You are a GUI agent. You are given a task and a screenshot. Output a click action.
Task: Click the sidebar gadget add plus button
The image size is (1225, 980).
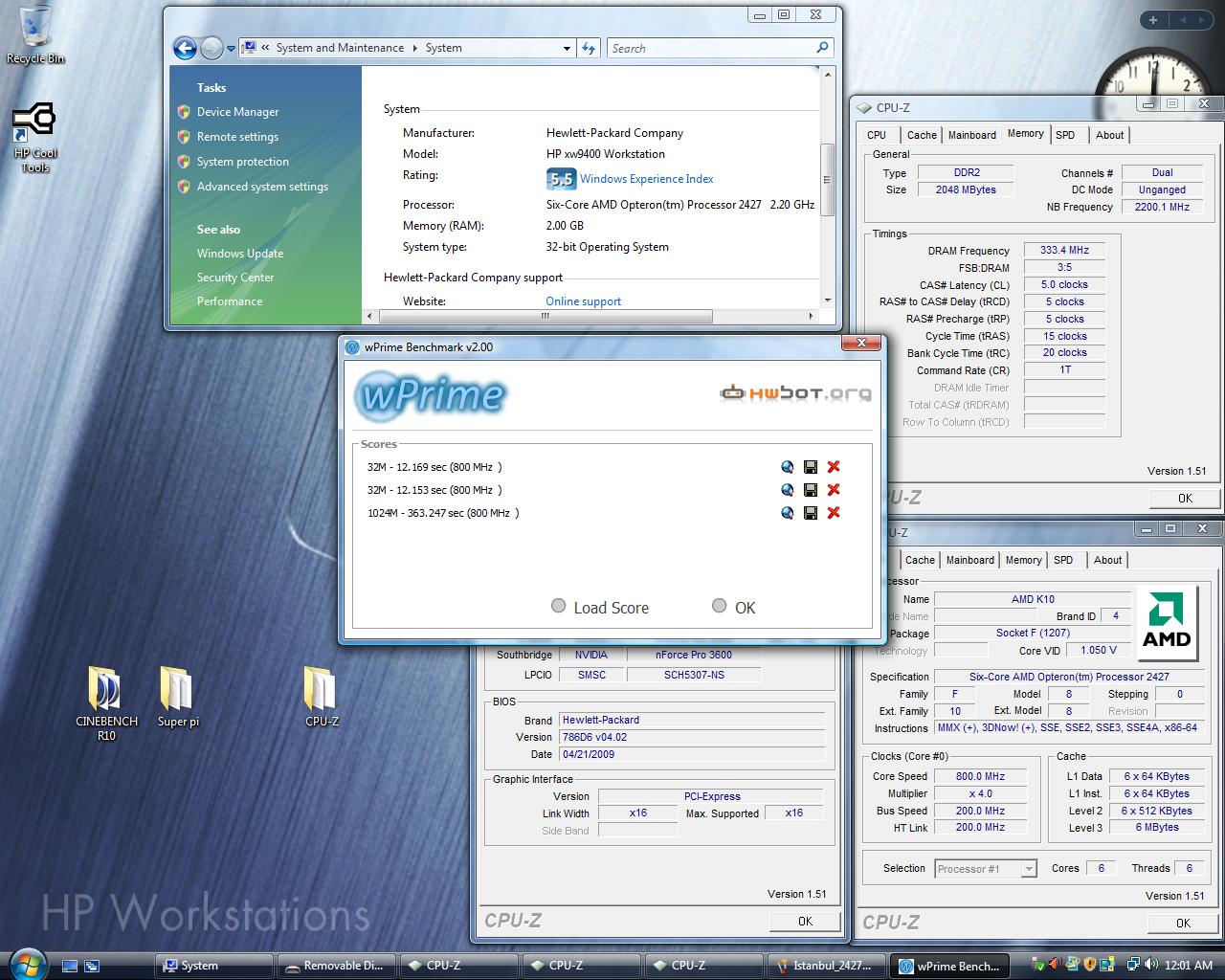coord(1153,20)
